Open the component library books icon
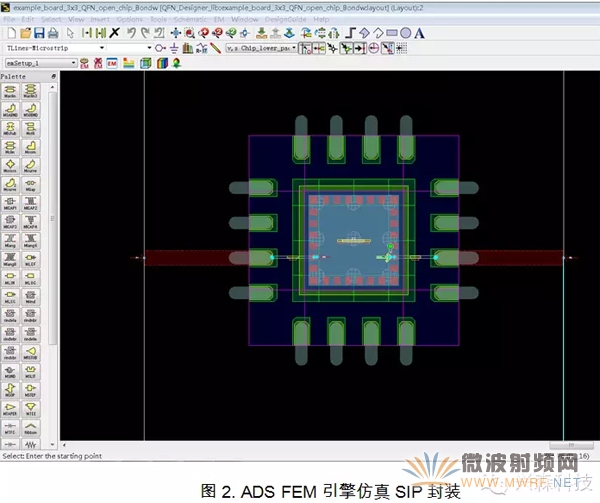Screen dimensions: 600x503 click(x=188, y=48)
